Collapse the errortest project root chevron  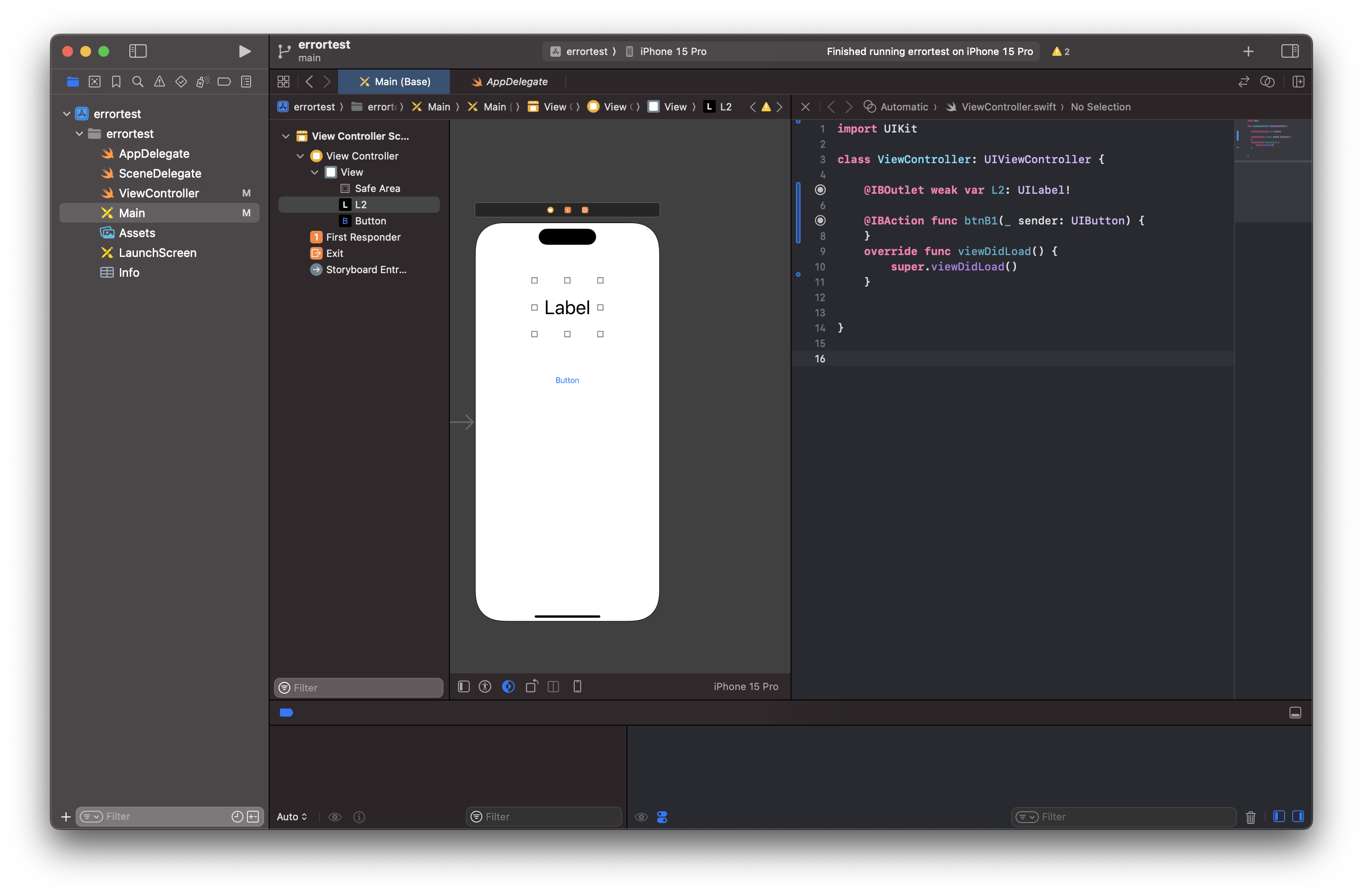tap(66, 114)
